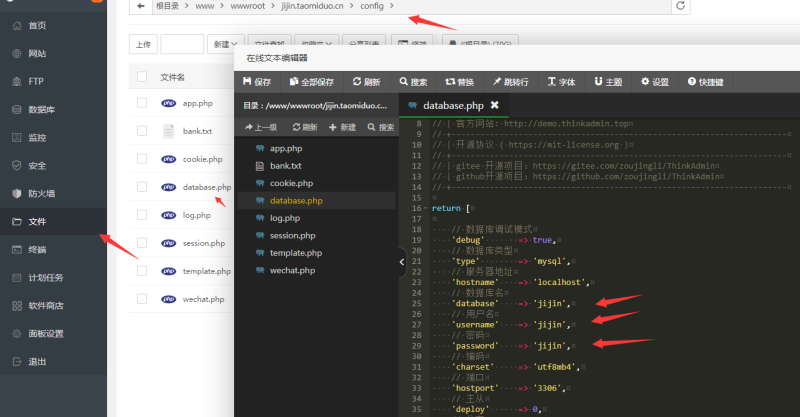Click the refresh icon beside the path bar
800x417 pixels.
coord(680,6)
